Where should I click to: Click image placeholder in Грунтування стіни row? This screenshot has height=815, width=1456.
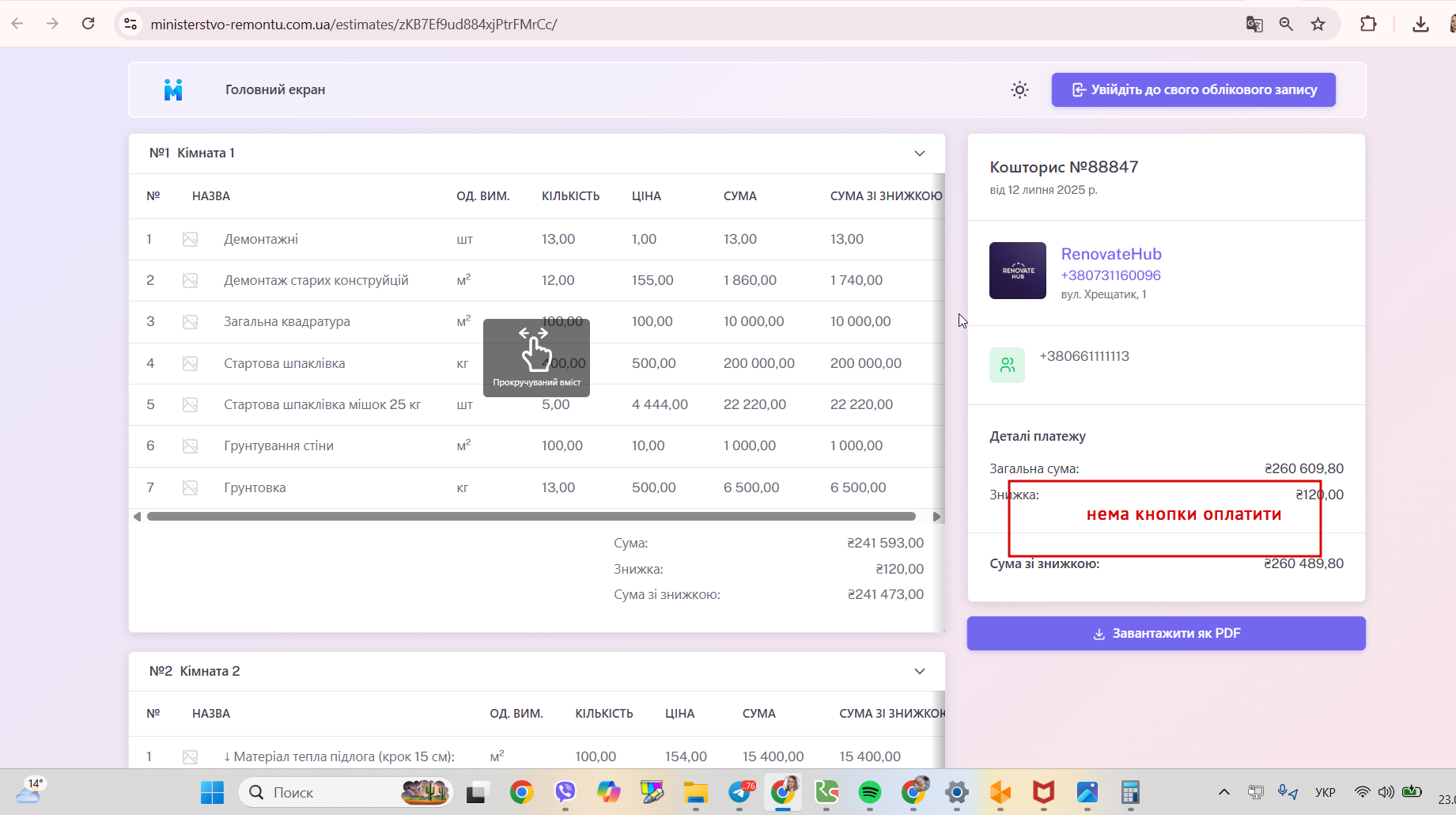coord(191,445)
